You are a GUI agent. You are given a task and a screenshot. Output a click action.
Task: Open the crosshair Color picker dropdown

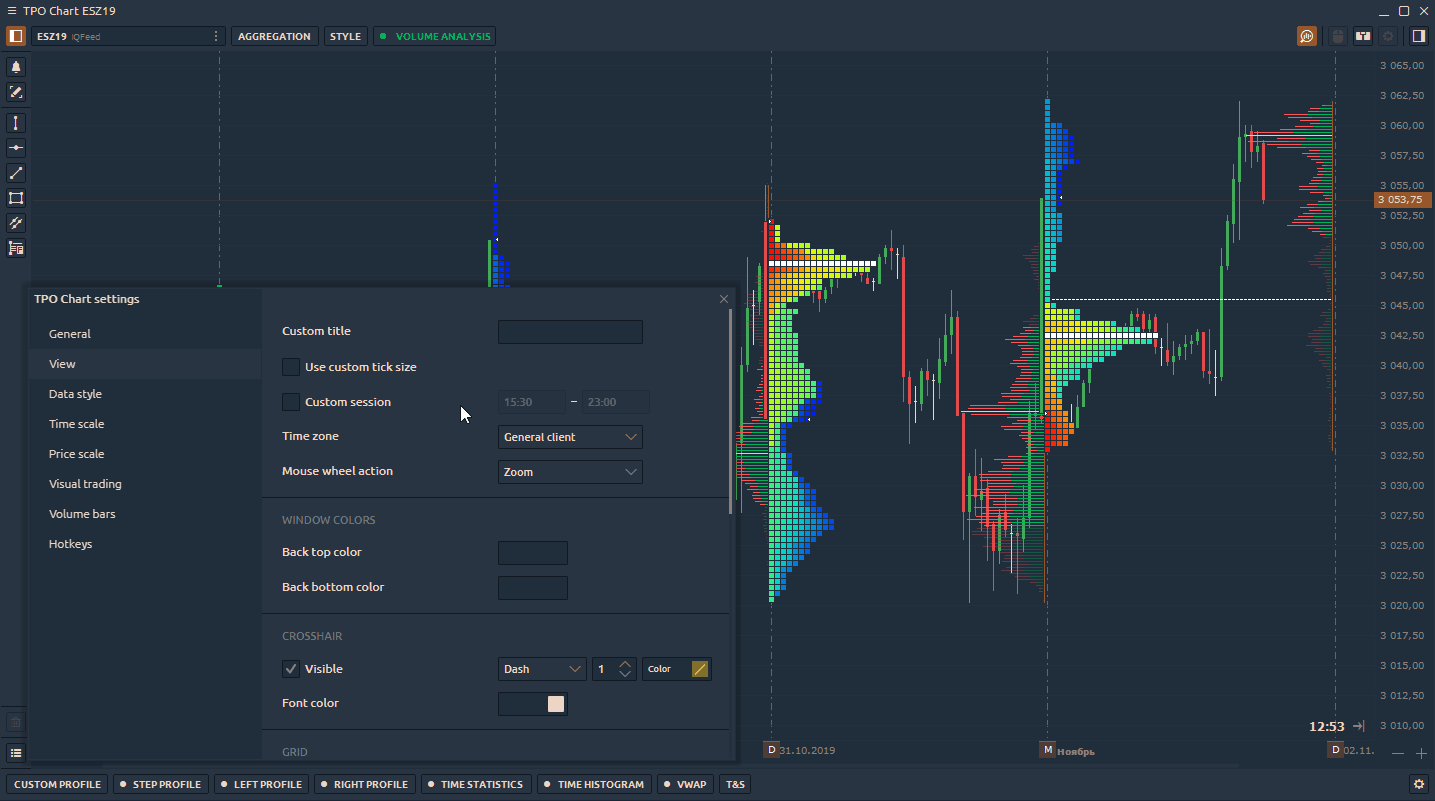coord(677,669)
